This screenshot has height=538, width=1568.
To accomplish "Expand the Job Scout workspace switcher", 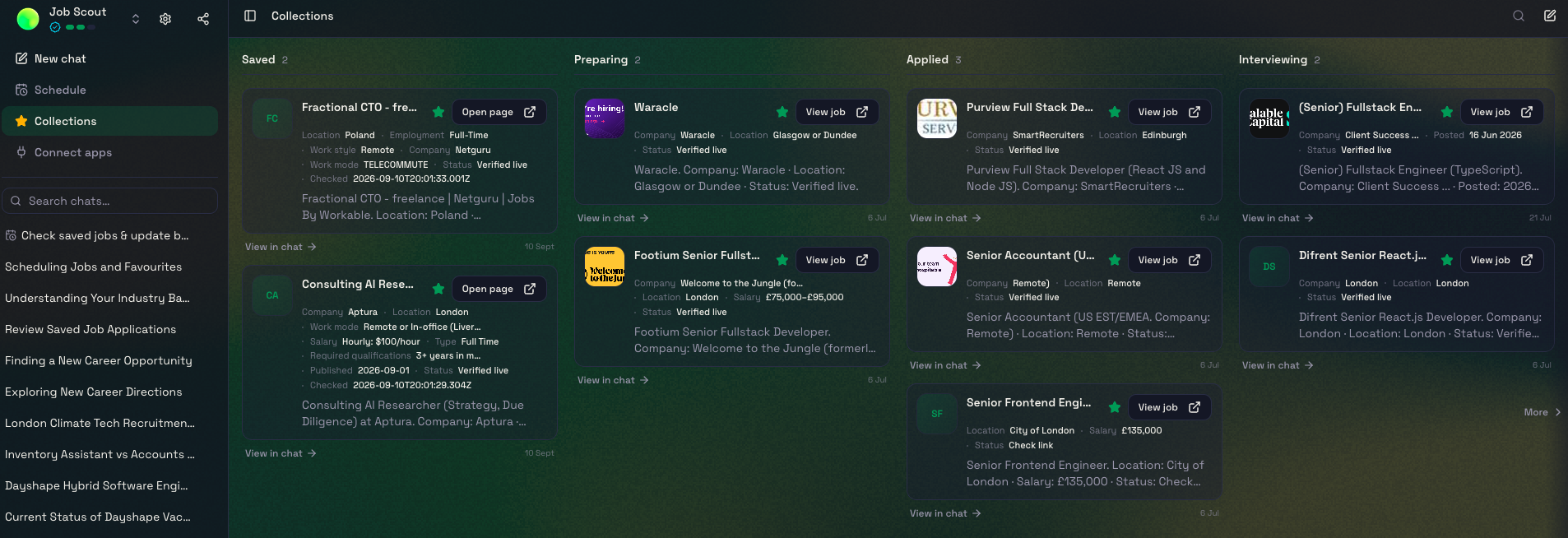I will pos(136,19).
